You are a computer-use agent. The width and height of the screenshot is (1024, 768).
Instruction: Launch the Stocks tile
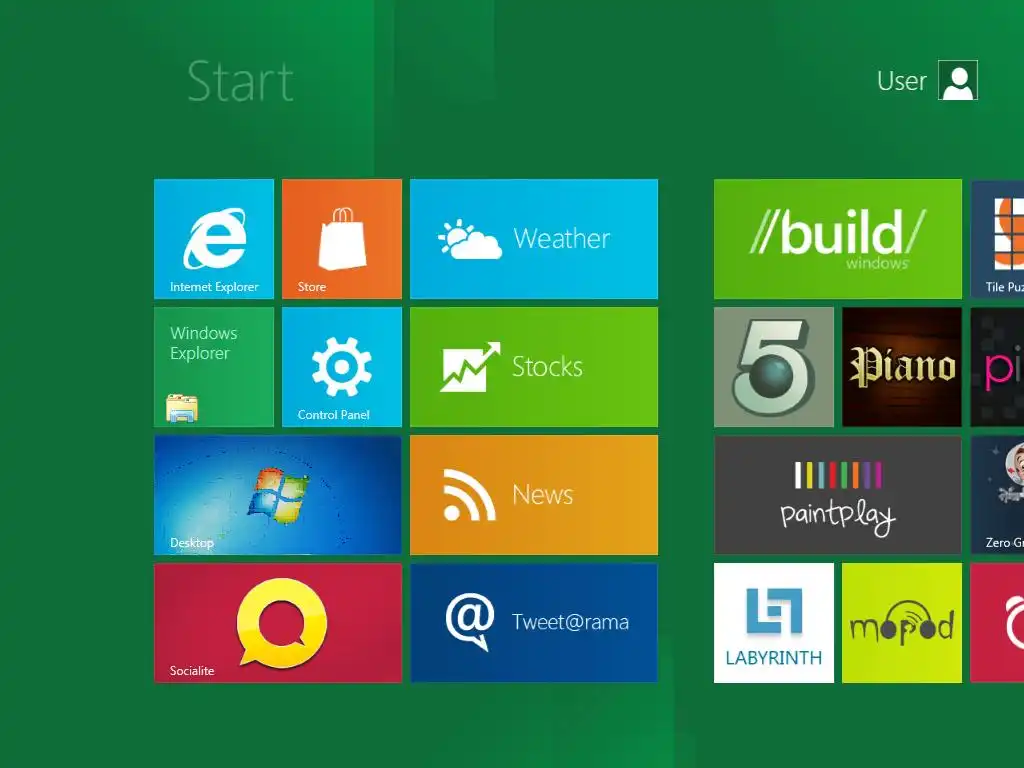point(534,366)
